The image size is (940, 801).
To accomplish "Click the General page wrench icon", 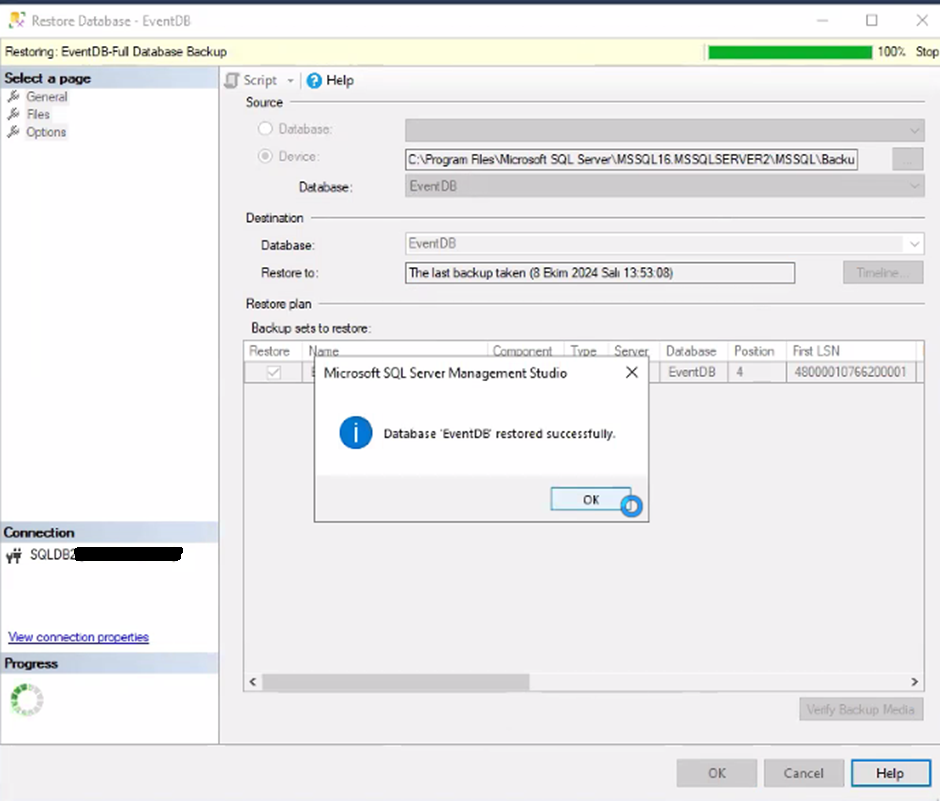I will 14,97.
